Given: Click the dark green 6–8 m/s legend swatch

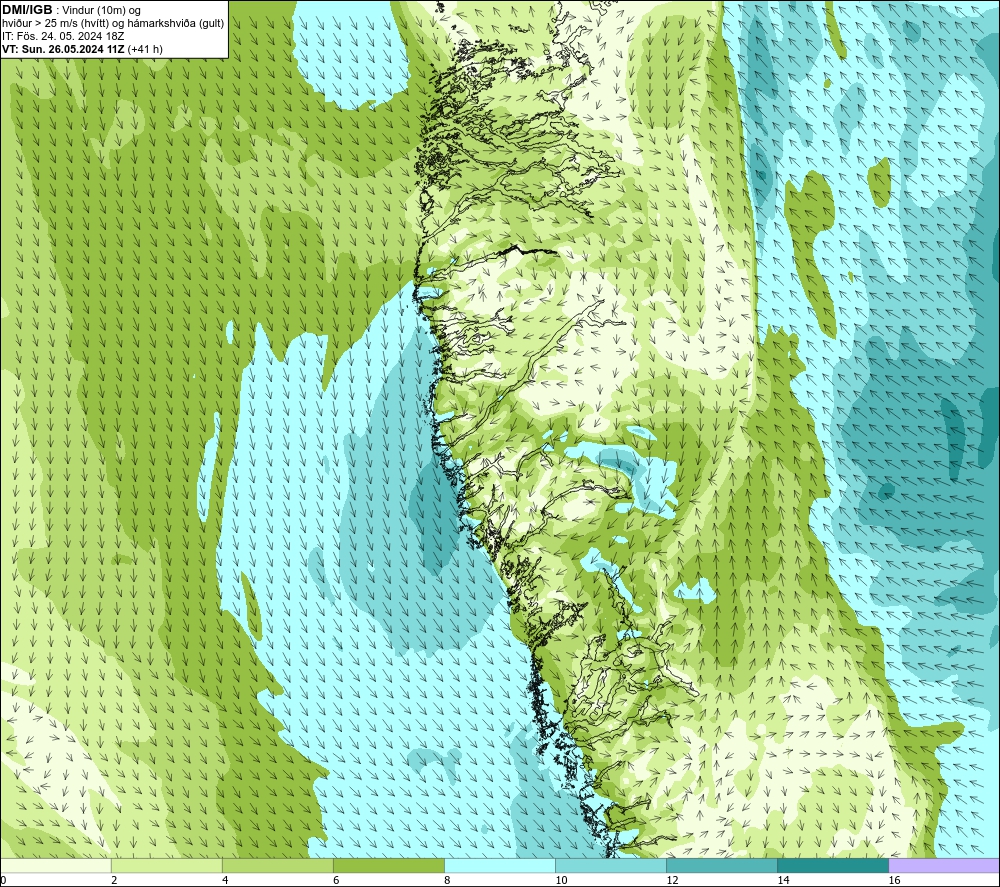Looking at the screenshot, I should 389,865.
